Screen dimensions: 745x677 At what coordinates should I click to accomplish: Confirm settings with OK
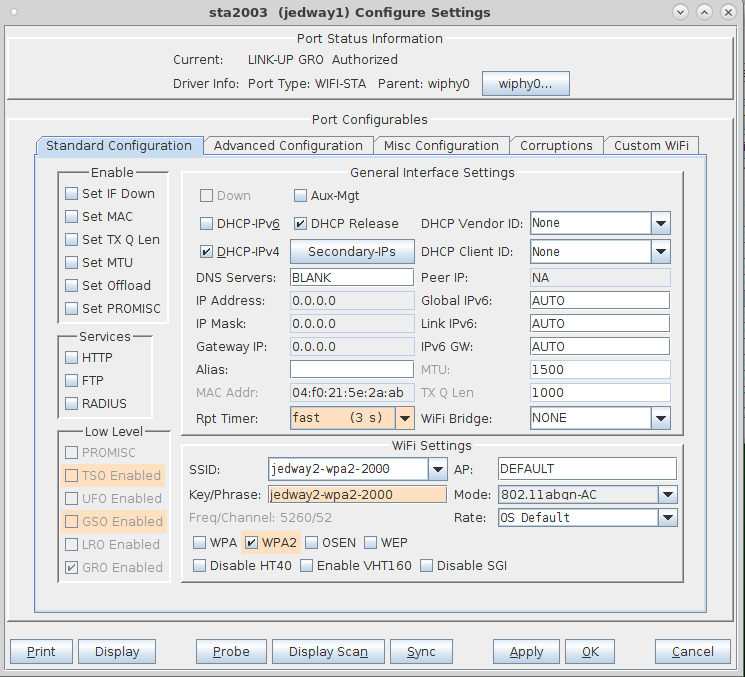click(x=590, y=651)
